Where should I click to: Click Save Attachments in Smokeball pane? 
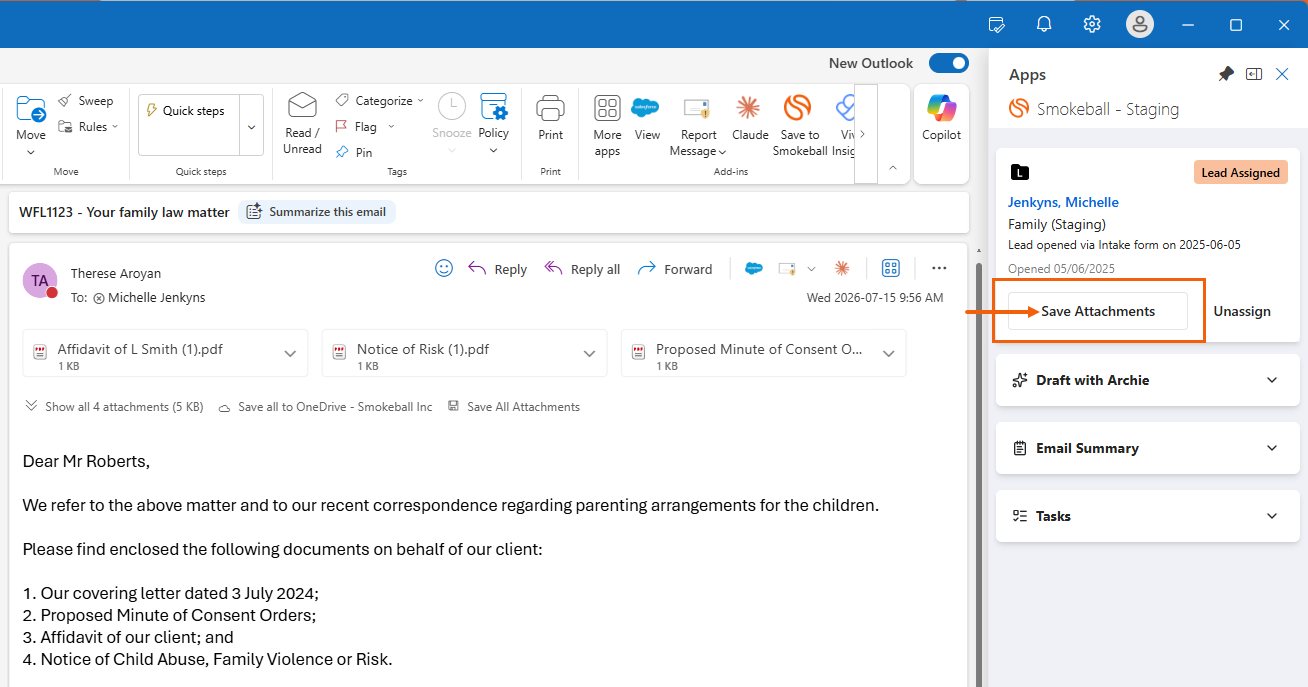(1098, 311)
